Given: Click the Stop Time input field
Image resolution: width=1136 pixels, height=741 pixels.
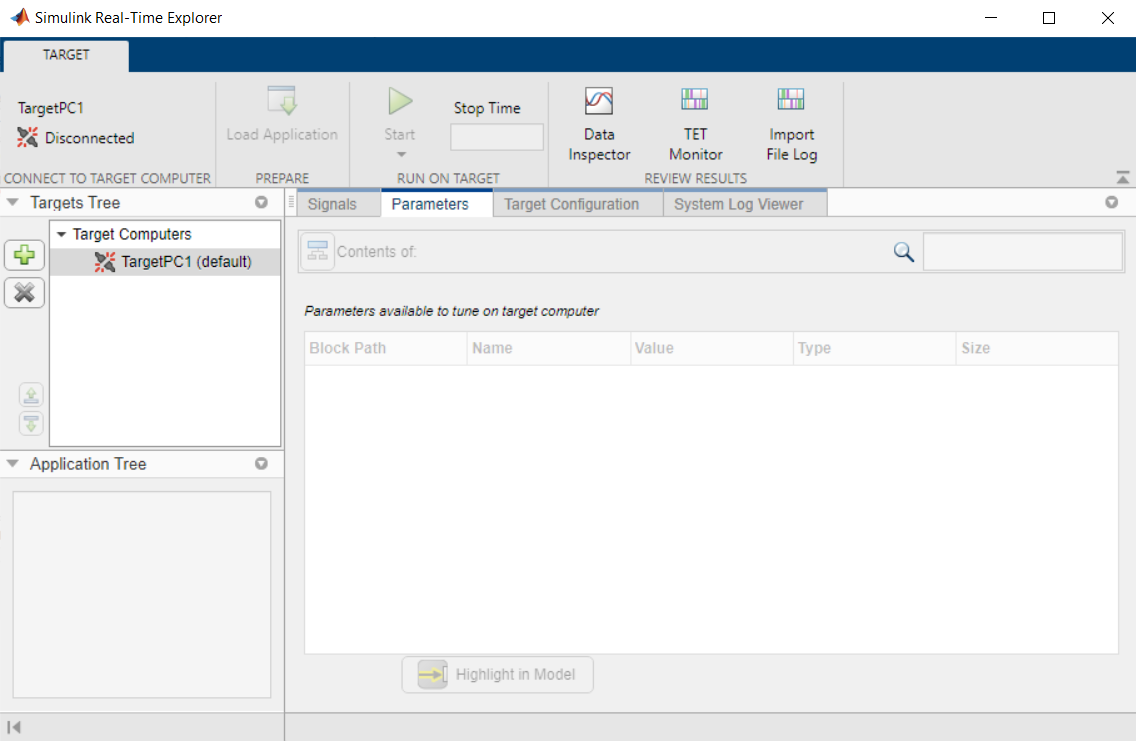Looking at the screenshot, I should [x=496, y=136].
